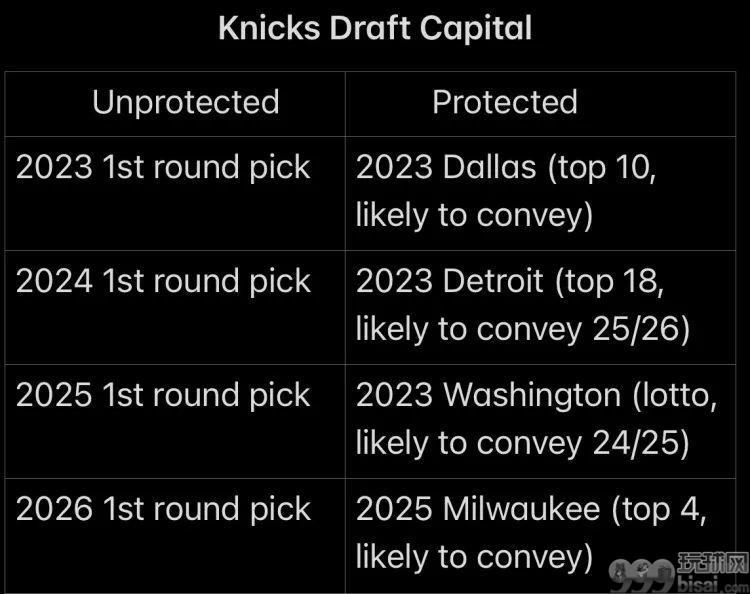Viewport: 750px width, 594px height.
Task: Click the Knicks Draft Capital title
Action: point(375,28)
